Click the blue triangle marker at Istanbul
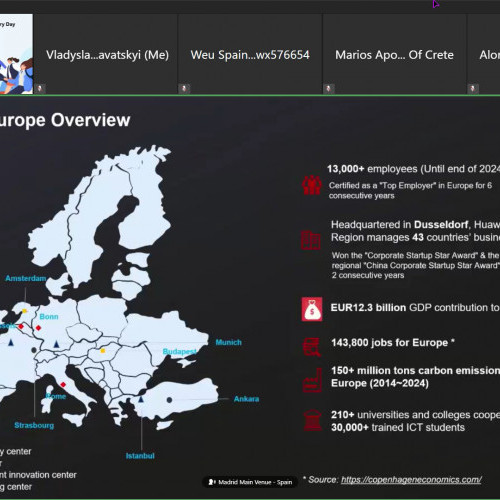Viewport: 500px width, 500px height. (x=141, y=398)
